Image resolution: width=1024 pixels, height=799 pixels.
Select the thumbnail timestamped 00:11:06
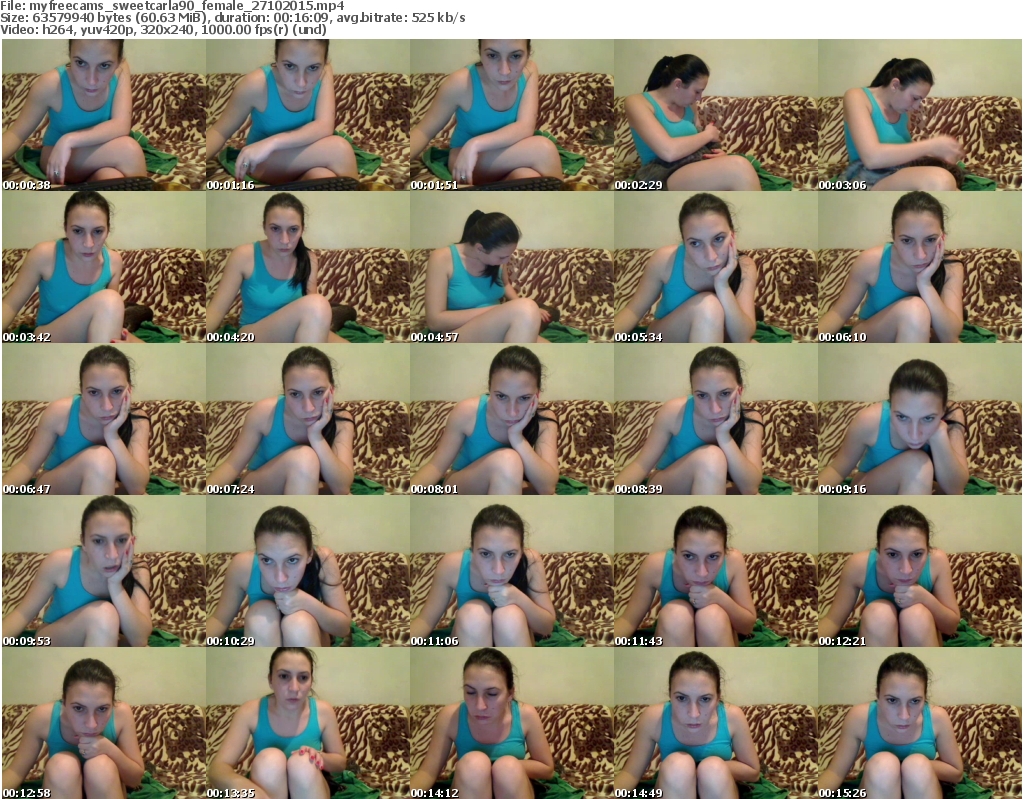tap(512, 571)
